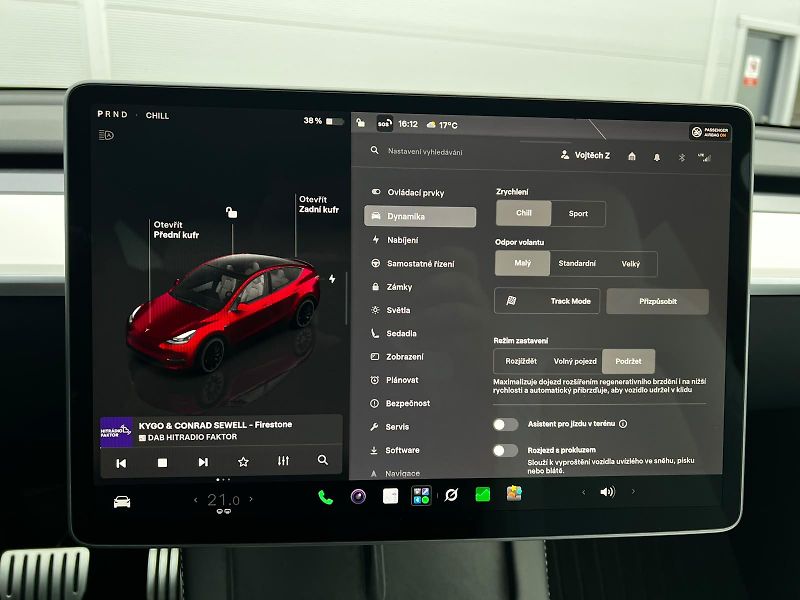Select the Dynamika settings section
Screen dimensions: 800x600
[420, 216]
